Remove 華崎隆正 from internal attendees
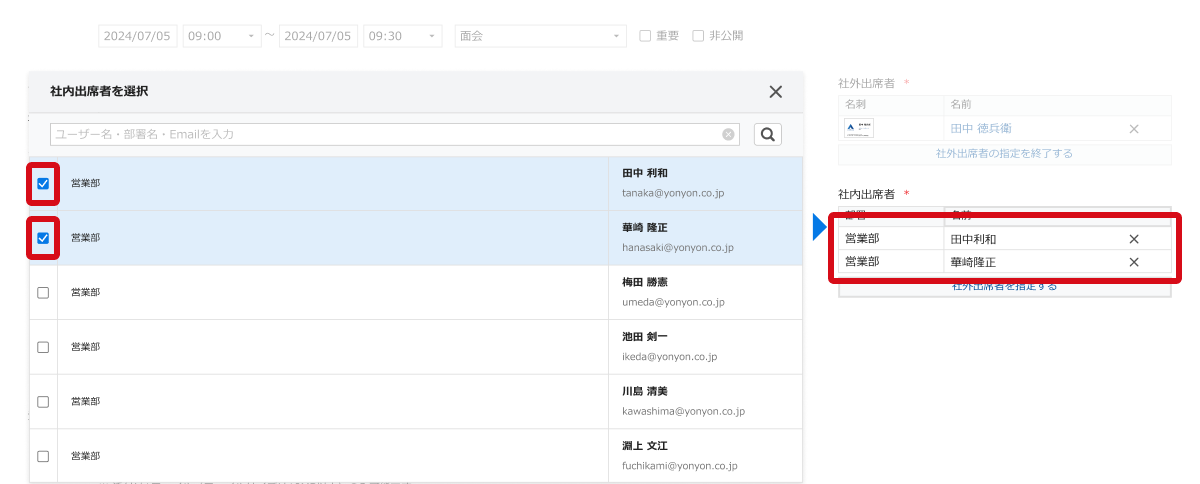The height and width of the screenshot is (484, 1200). tap(1134, 262)
